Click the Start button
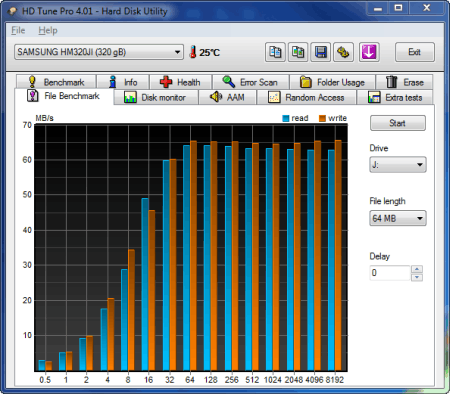The width and height of the screenshot is (450, 394). pos(398,123)
